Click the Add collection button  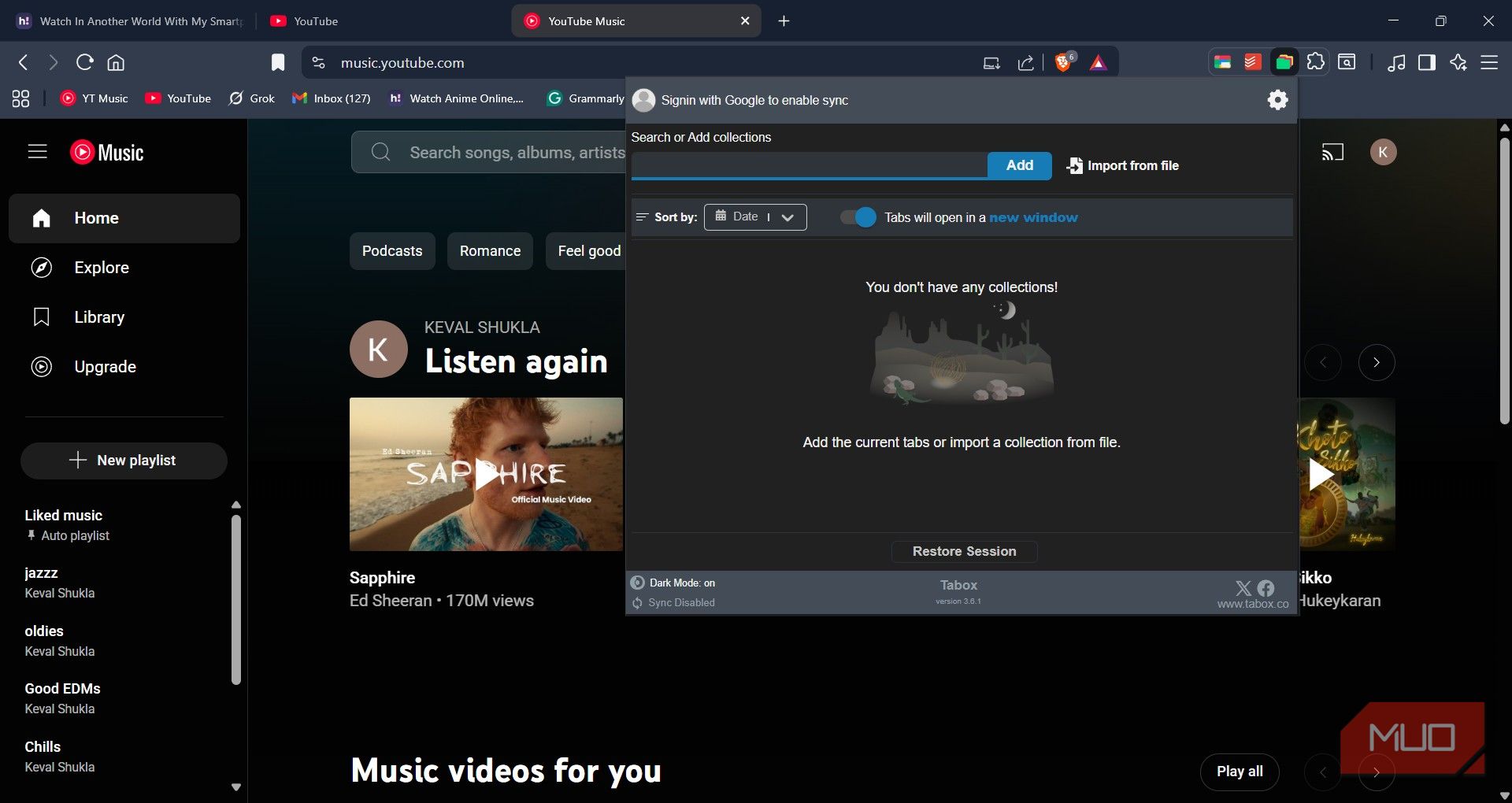pyautogui.click(x=1019, y=165)
